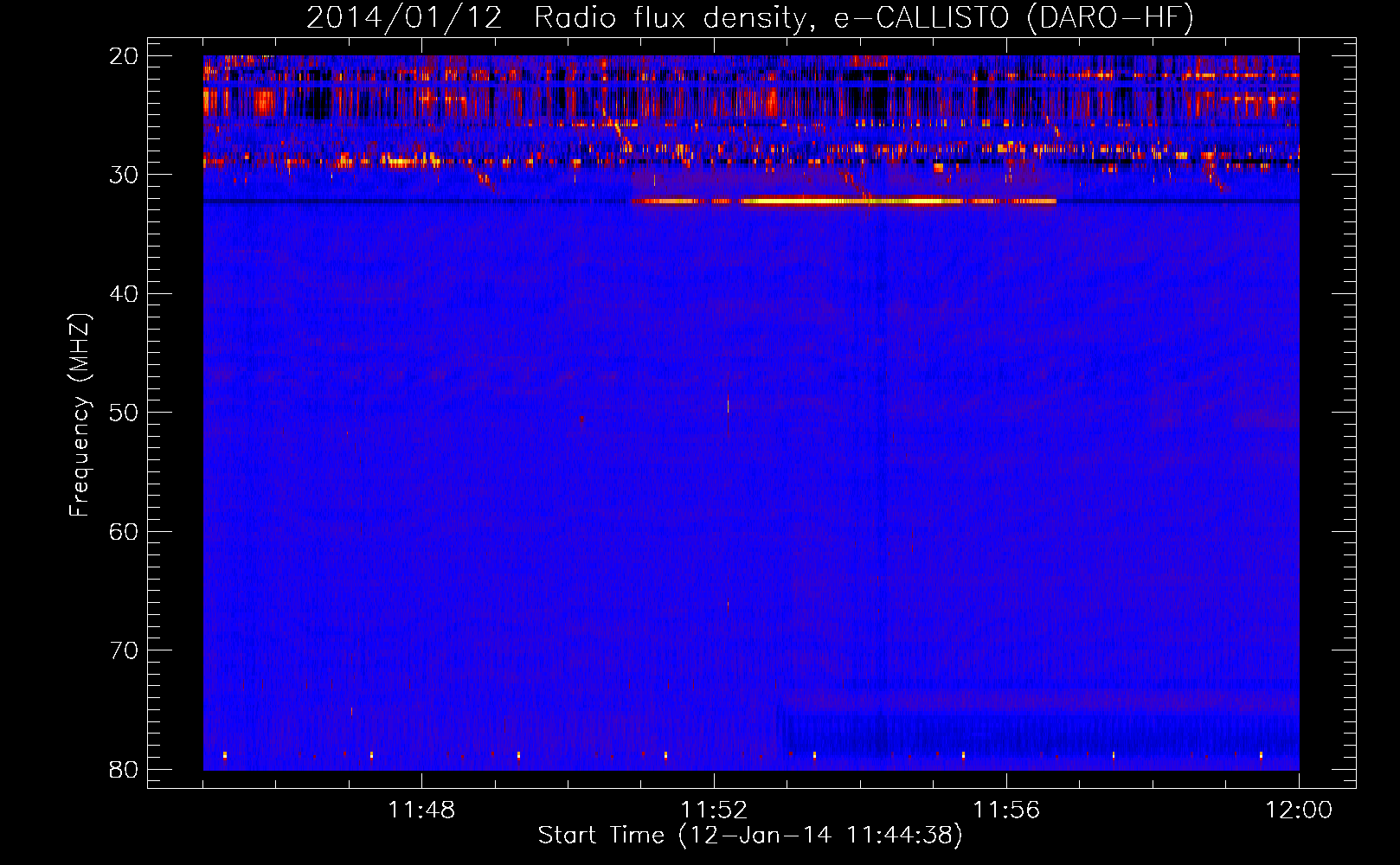The image size is (1400, 865).
Task: Click the 40 frequency tick label
Action: [125, 294]
